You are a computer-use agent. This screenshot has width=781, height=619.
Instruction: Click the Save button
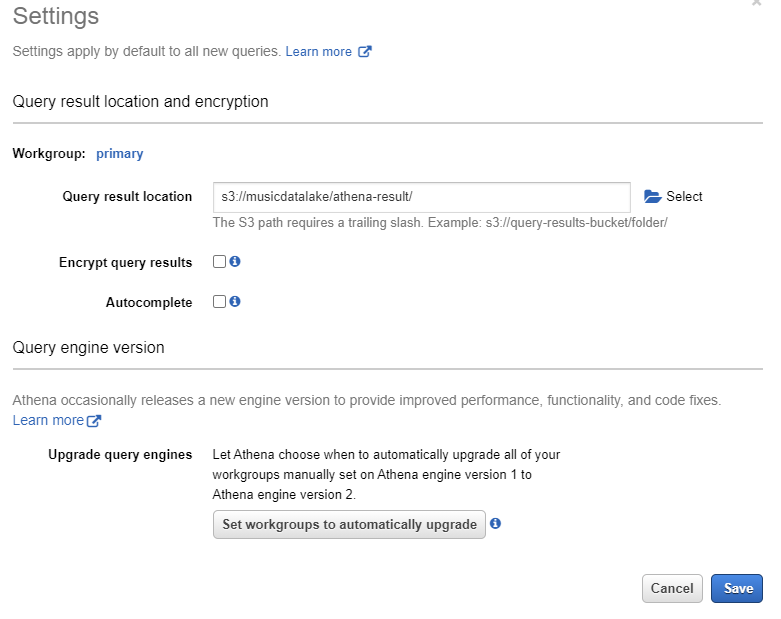(x=737, y=588)
